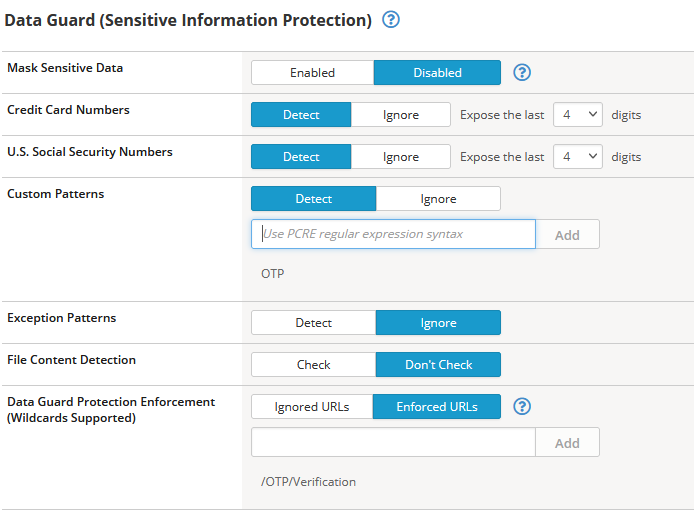694x529 pixels.
Task: Select Disabled for Mask Sensitive Data
Action: click(x=437, y=72)
